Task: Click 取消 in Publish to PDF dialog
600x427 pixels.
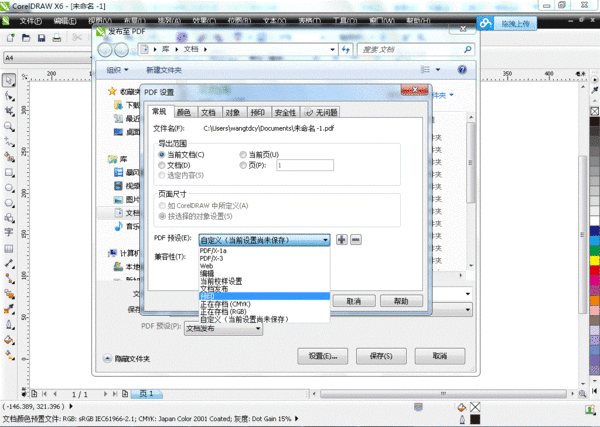Action: click(440, 356)
